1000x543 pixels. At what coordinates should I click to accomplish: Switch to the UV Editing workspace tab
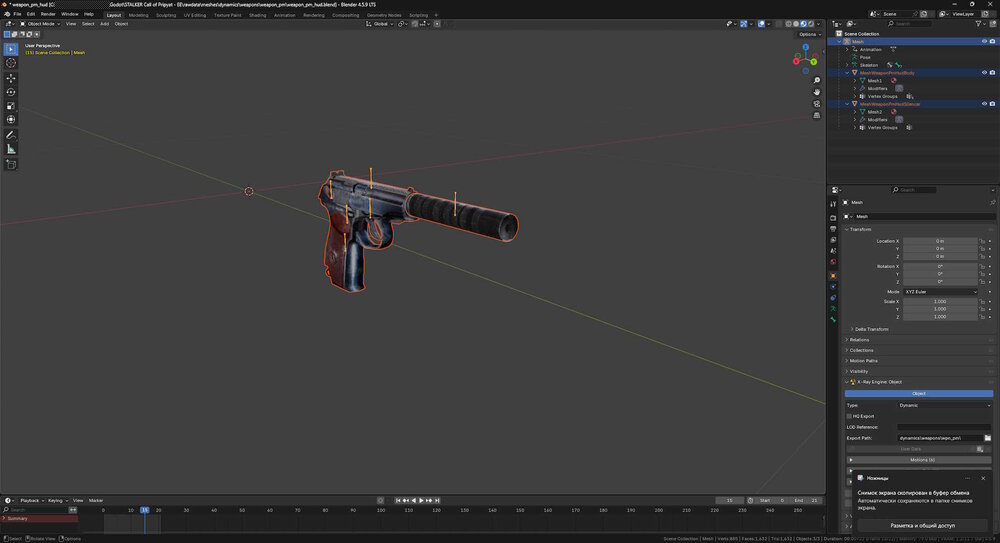(195, 15)
